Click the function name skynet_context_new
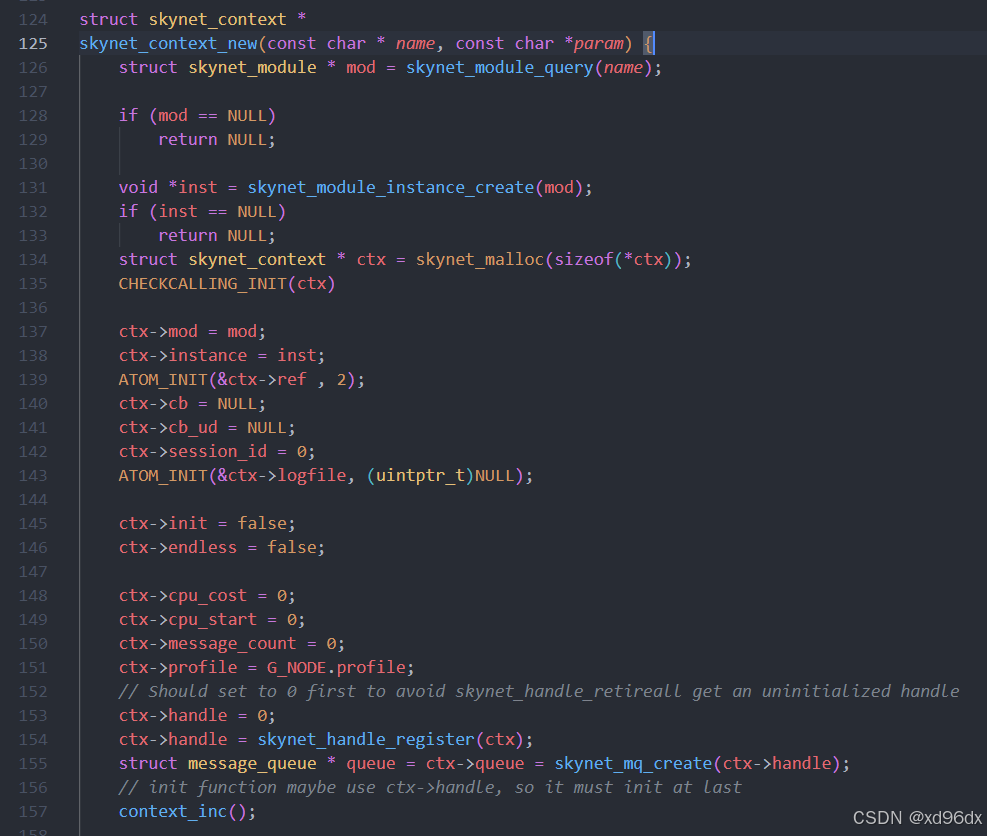Image resolution: width=987 pixels, height=836 pixels. 168,43
